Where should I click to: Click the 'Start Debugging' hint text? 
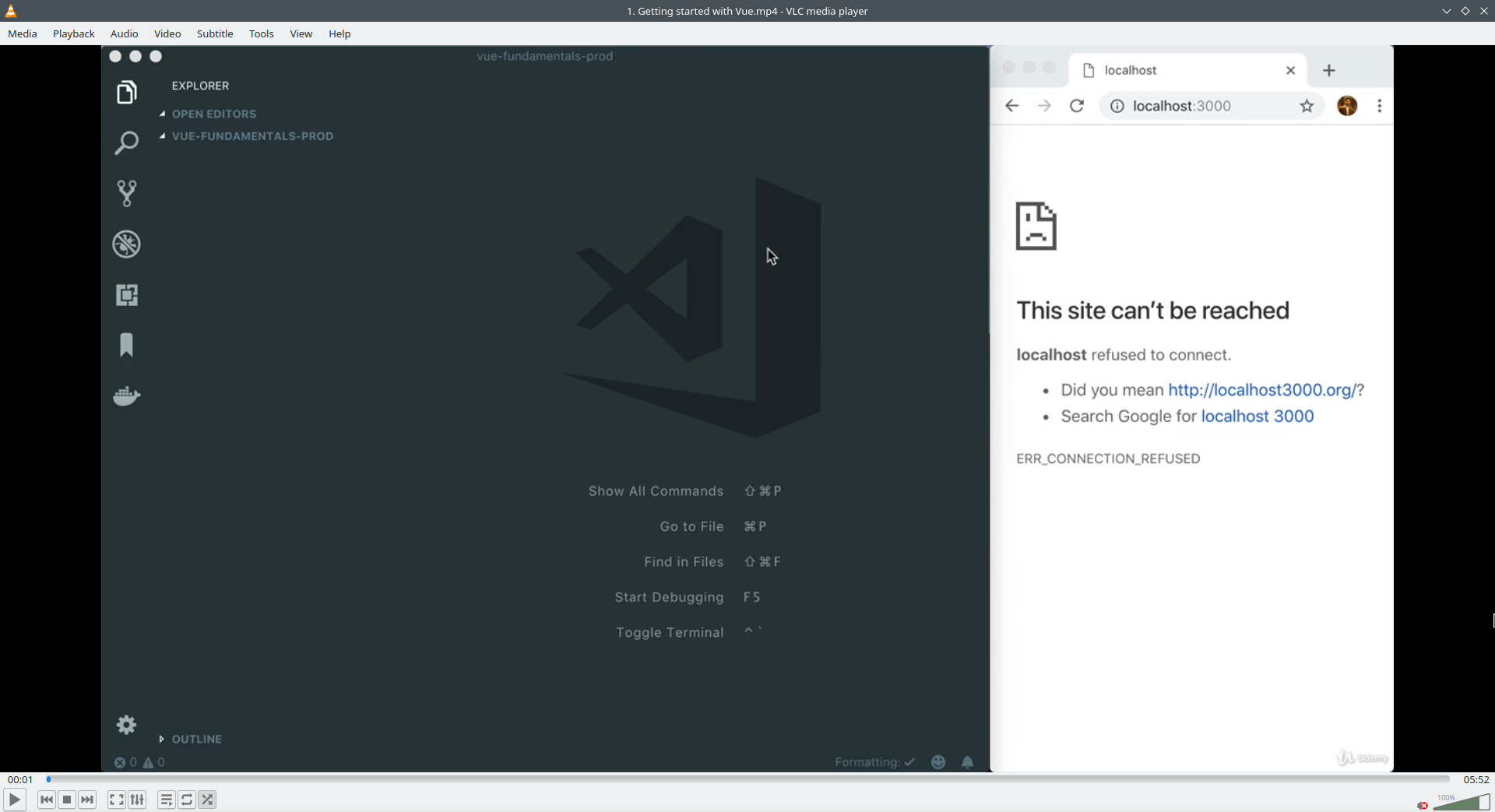pyautogui.click(x=669, y=597)
